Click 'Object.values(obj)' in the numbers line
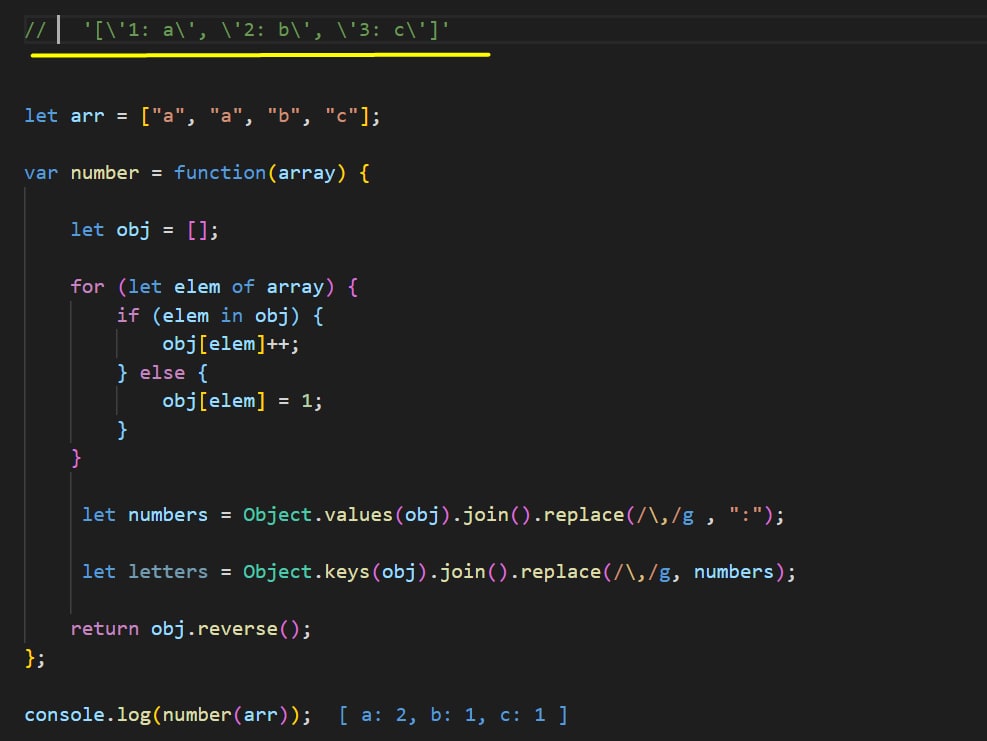The width and height of the screenshot is (987, 741). 347,515
